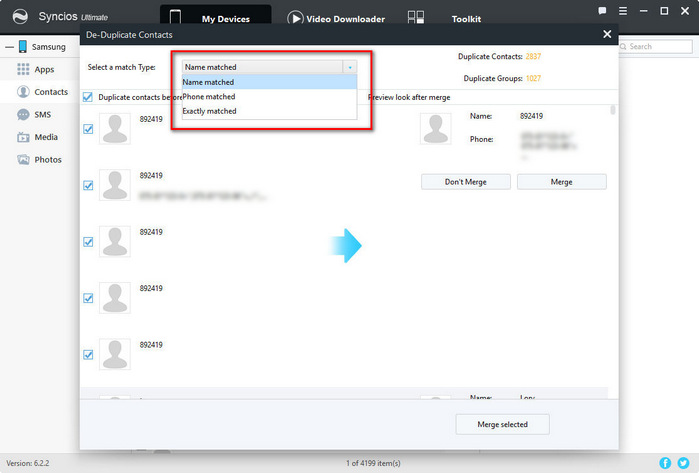Screen dimensions: 699x473
Task: Click the Contacts person icon
Action: (x=23, y=92)
